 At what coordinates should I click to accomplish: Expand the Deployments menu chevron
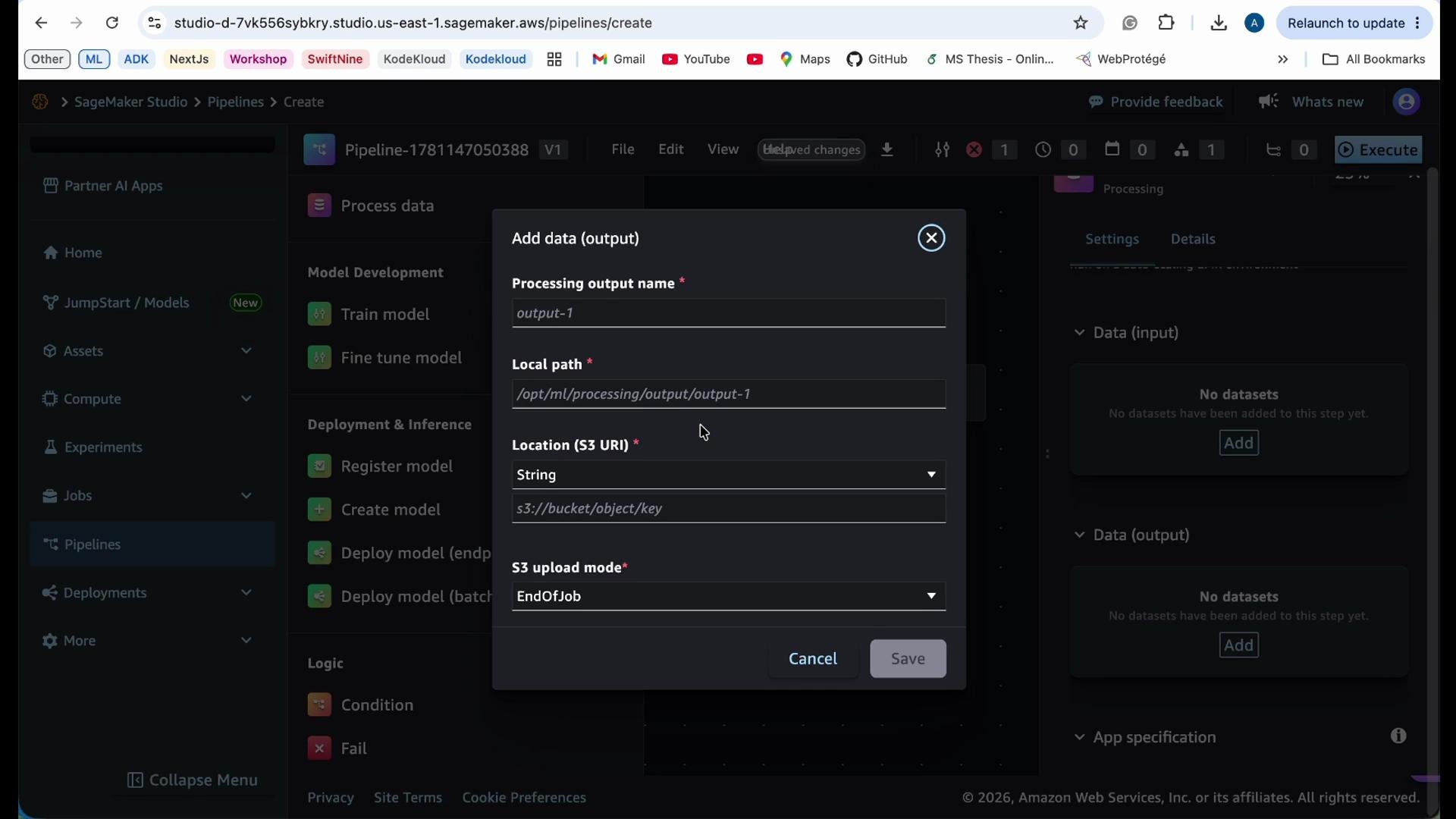[x=246, y=593]
